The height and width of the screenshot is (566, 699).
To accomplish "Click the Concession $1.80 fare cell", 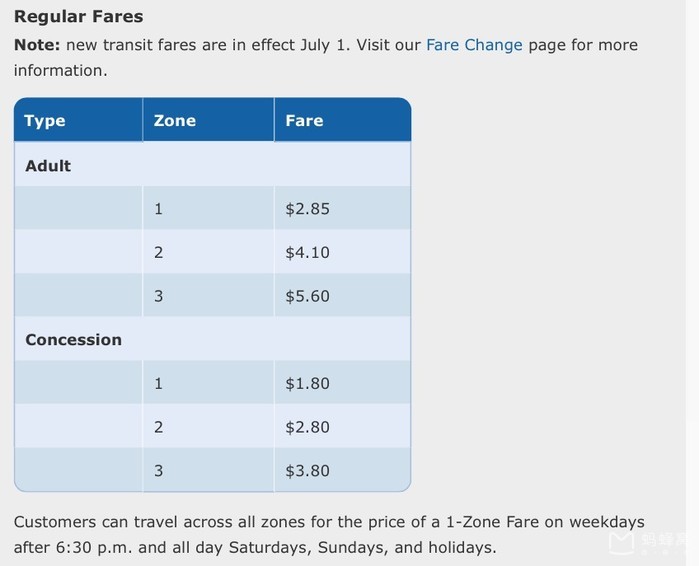I will tap(307, 383).
